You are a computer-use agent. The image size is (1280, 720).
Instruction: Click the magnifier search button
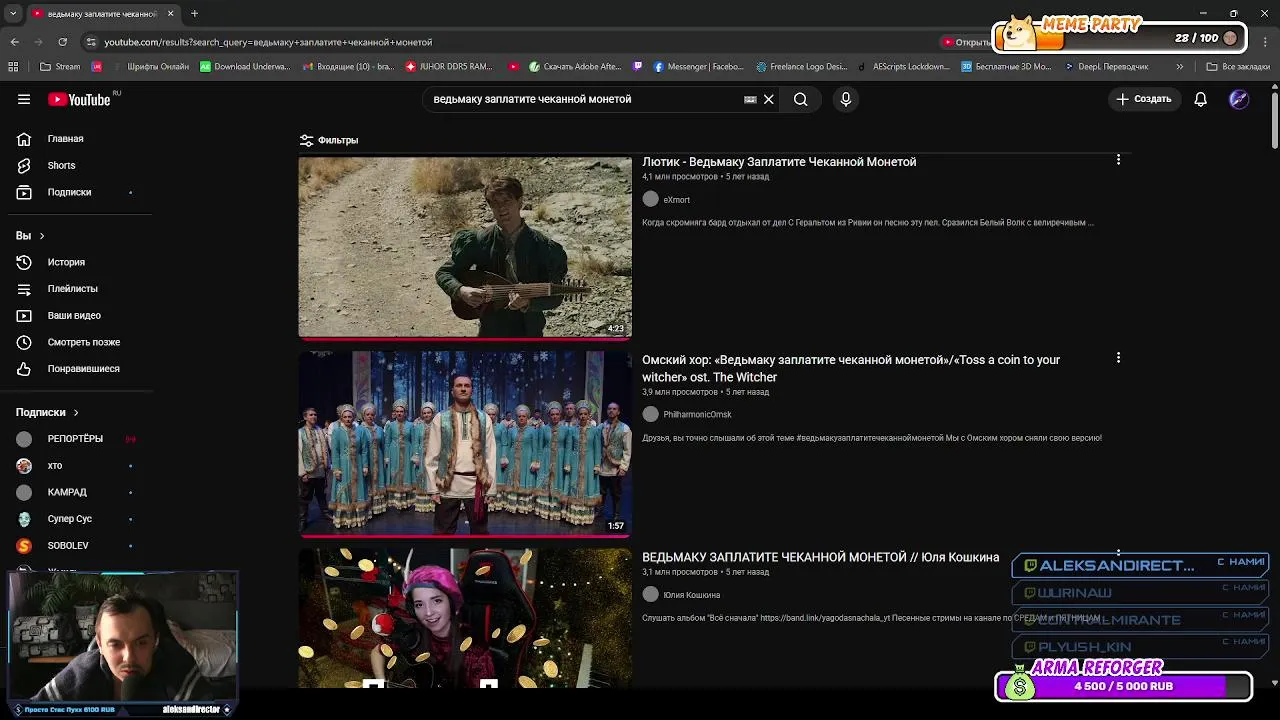point(800,99)
